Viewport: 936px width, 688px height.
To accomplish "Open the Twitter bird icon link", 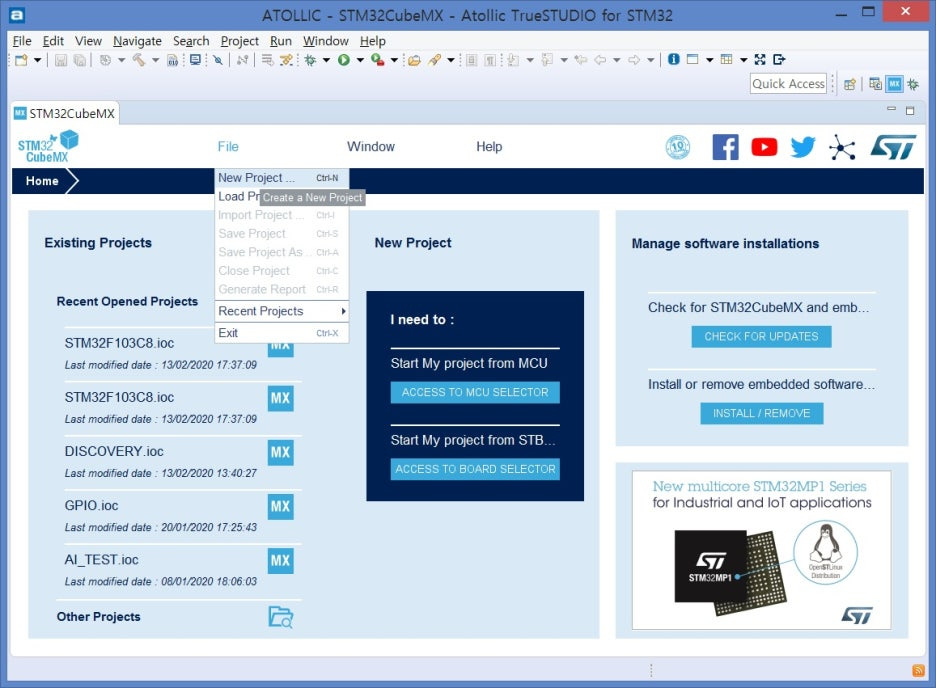I will click(803, 147).
